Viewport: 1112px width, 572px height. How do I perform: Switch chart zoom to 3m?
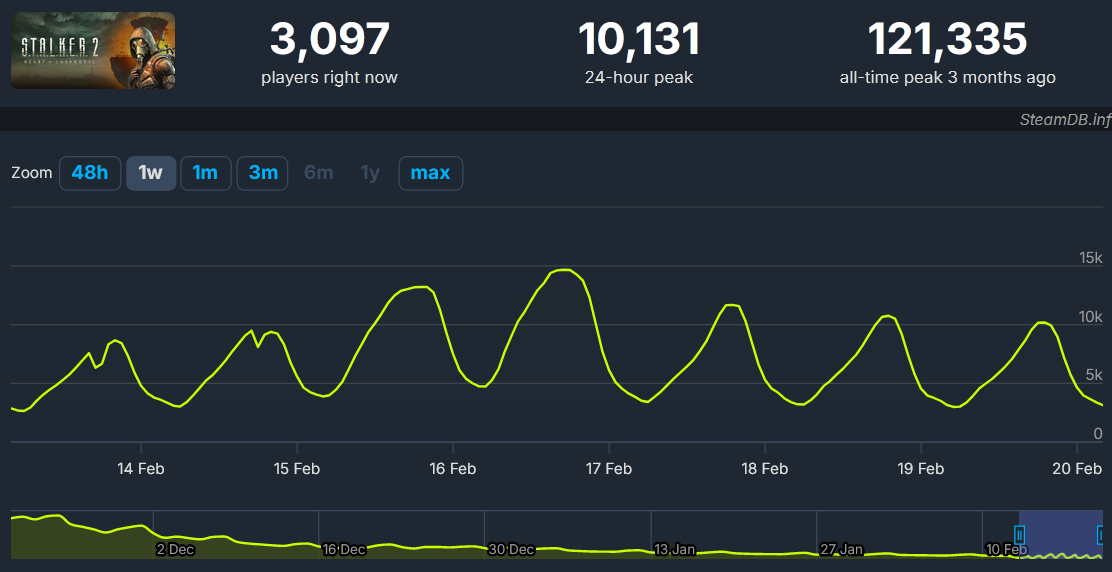coord(262,173)
